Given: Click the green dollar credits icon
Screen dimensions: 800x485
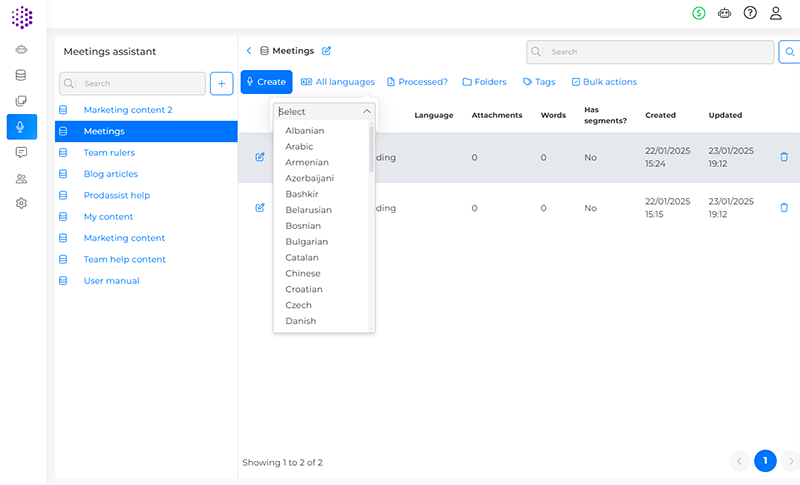Looking at the screenshot, I should (699, 13).
